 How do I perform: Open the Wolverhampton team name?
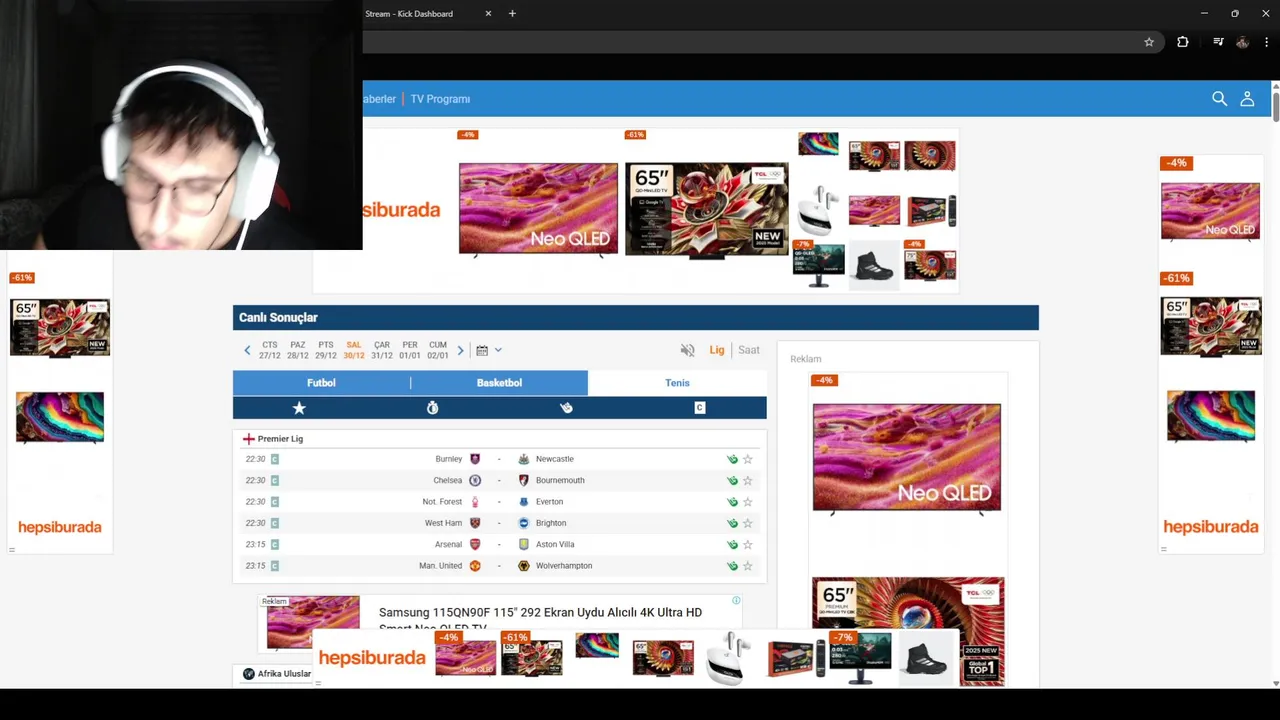[564, 566]
